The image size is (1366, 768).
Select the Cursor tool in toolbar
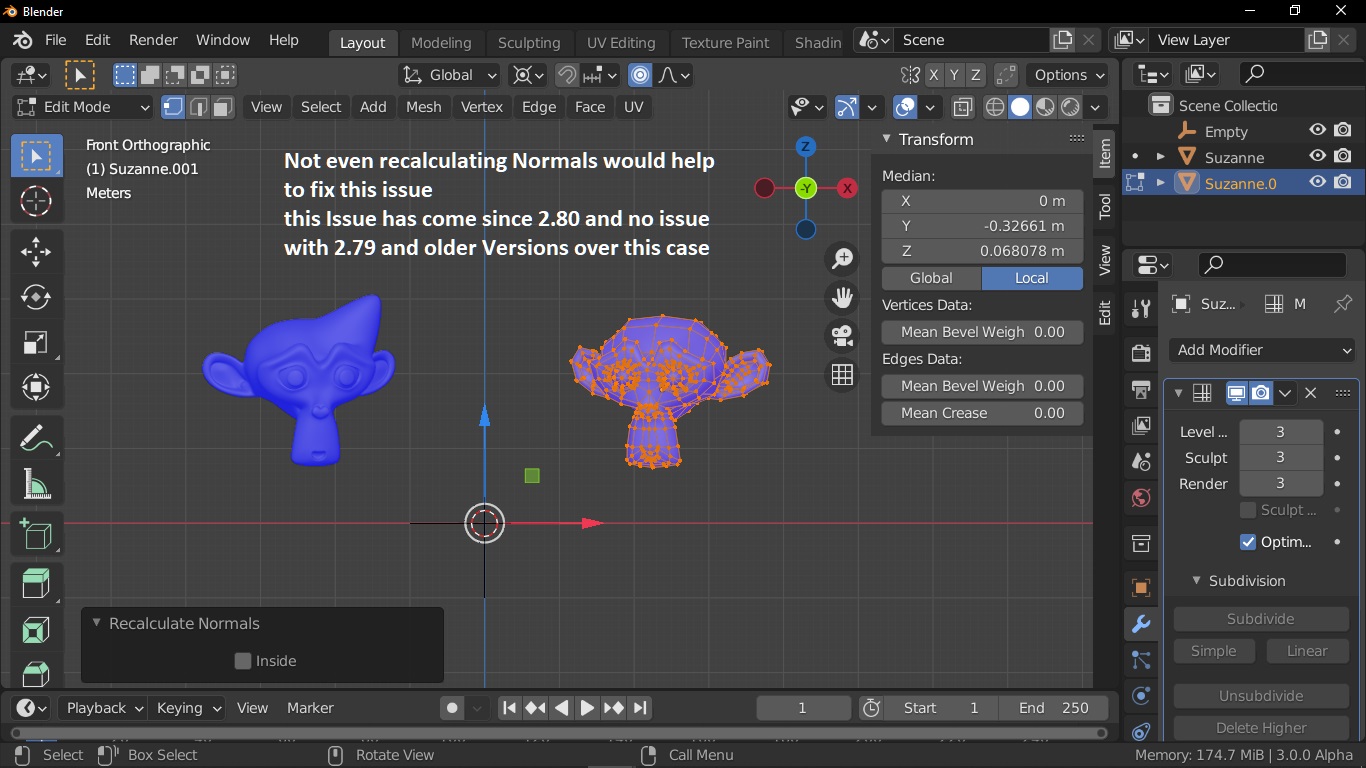[x=36, y=200]
